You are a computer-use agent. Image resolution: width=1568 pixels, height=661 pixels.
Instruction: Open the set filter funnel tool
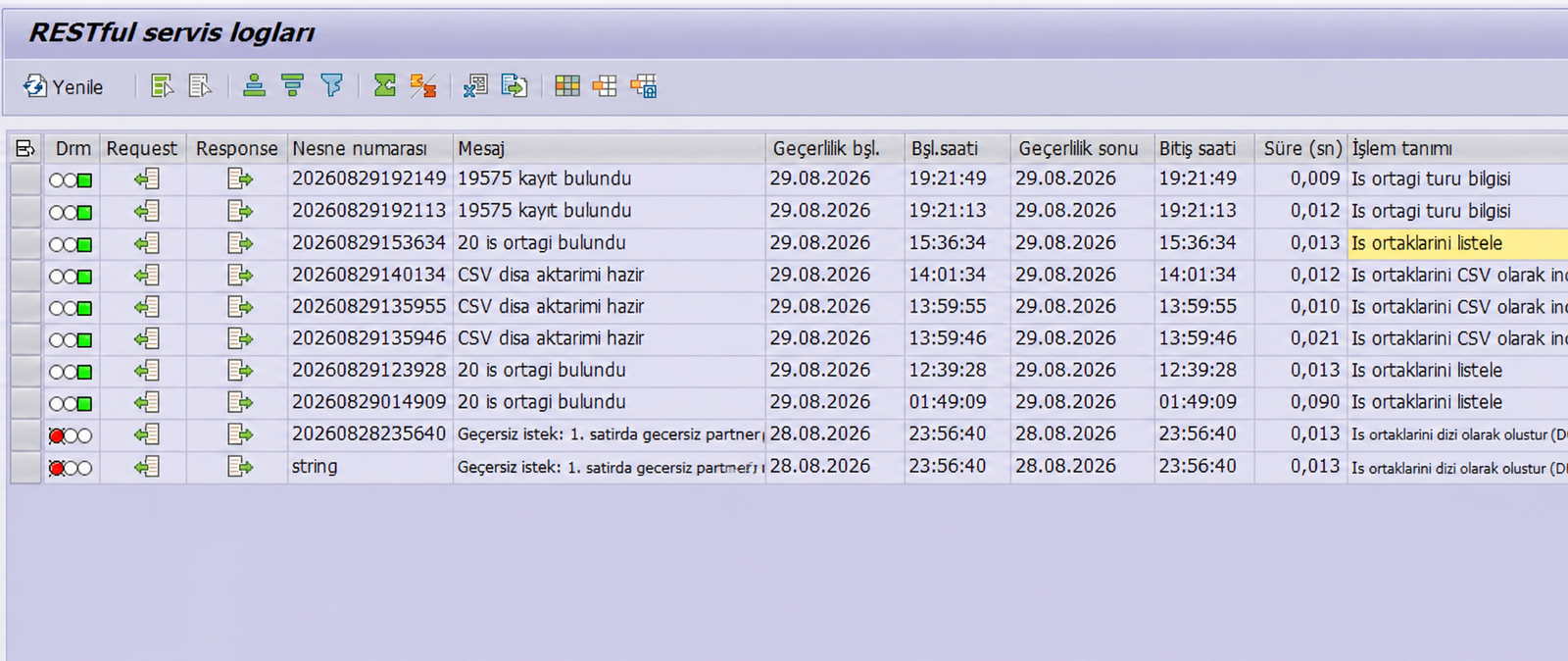pos(331,86)
